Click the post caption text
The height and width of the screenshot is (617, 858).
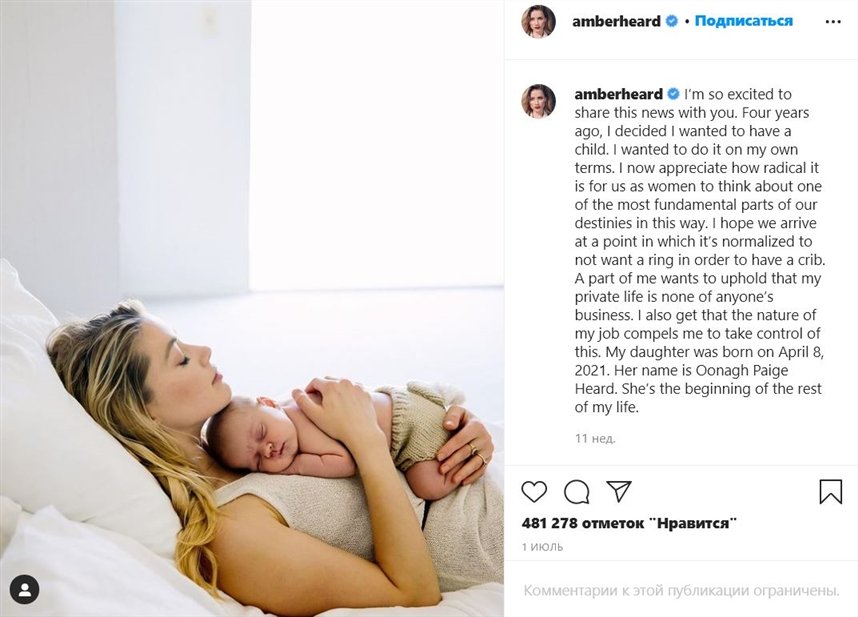point(699,251)
